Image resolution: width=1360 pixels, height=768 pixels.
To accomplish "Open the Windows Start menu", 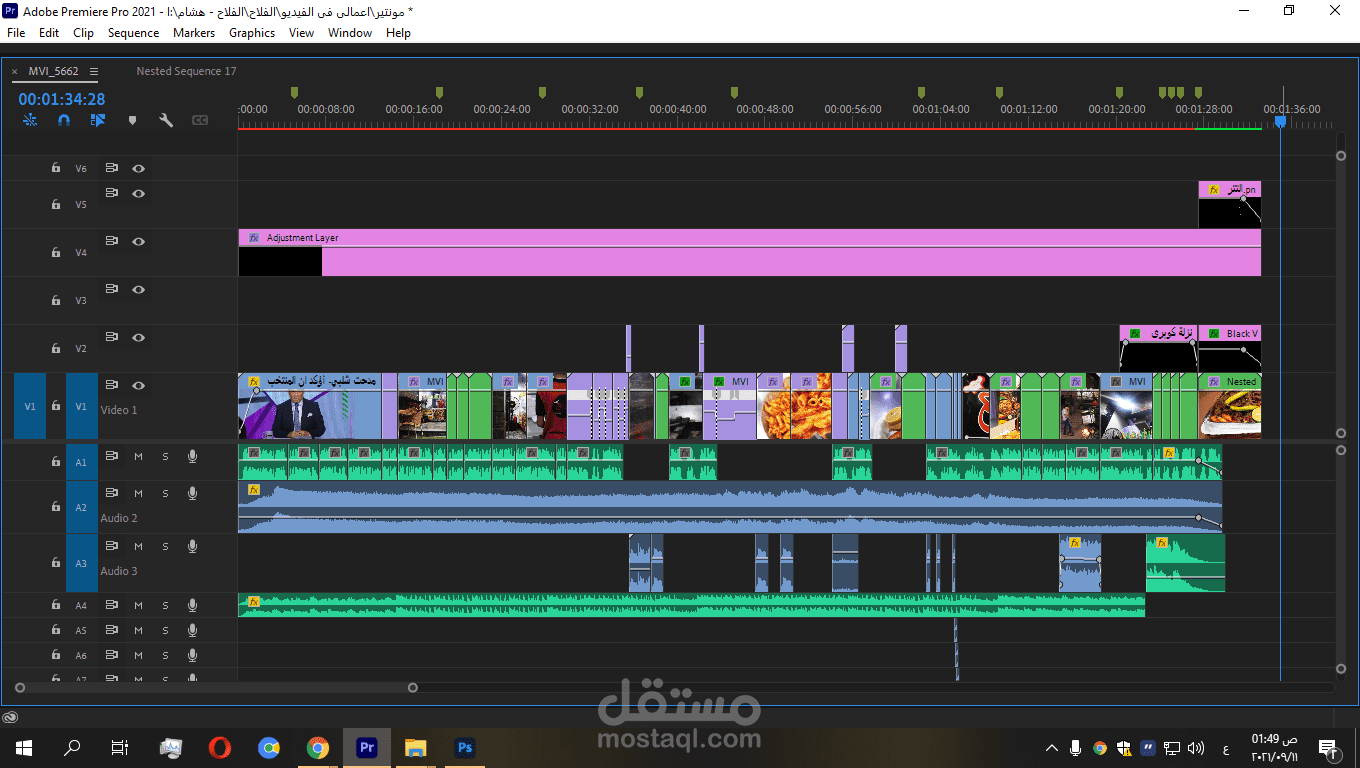I will [x=23, y=748].
